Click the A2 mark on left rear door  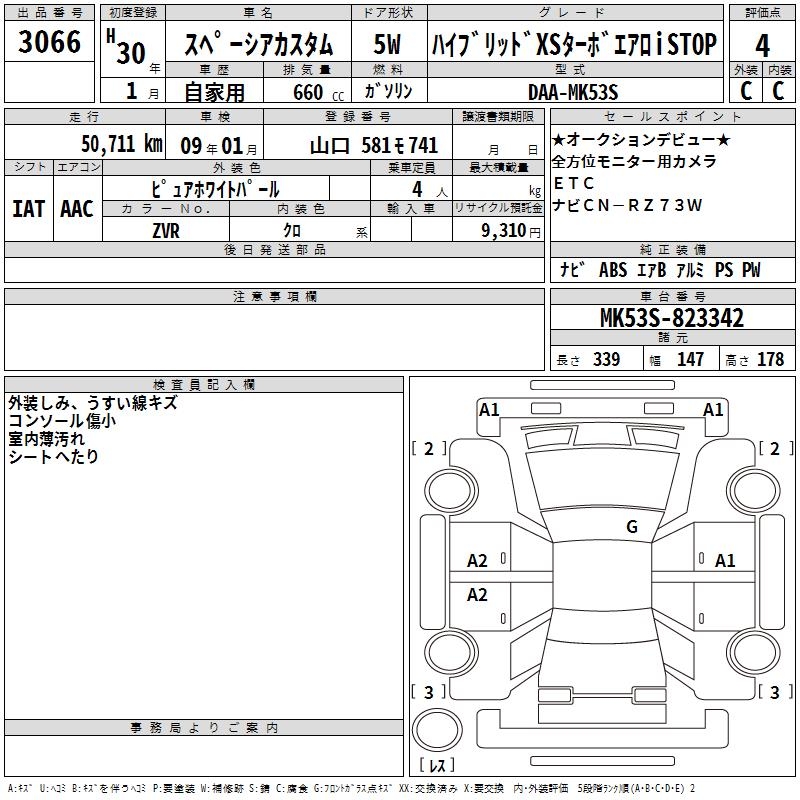(477, 594)
